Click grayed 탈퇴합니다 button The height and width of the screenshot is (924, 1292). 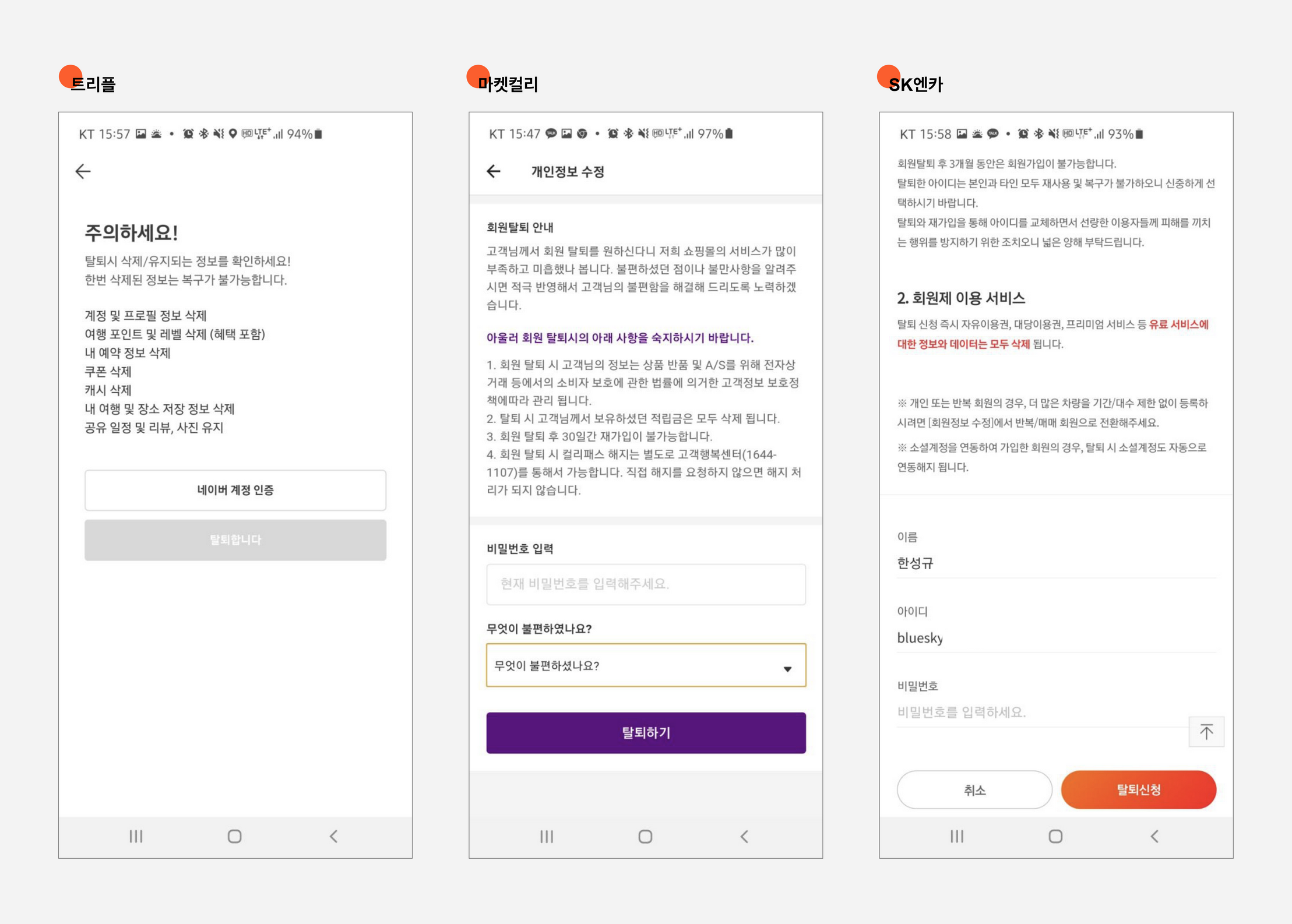coord(235,540)
